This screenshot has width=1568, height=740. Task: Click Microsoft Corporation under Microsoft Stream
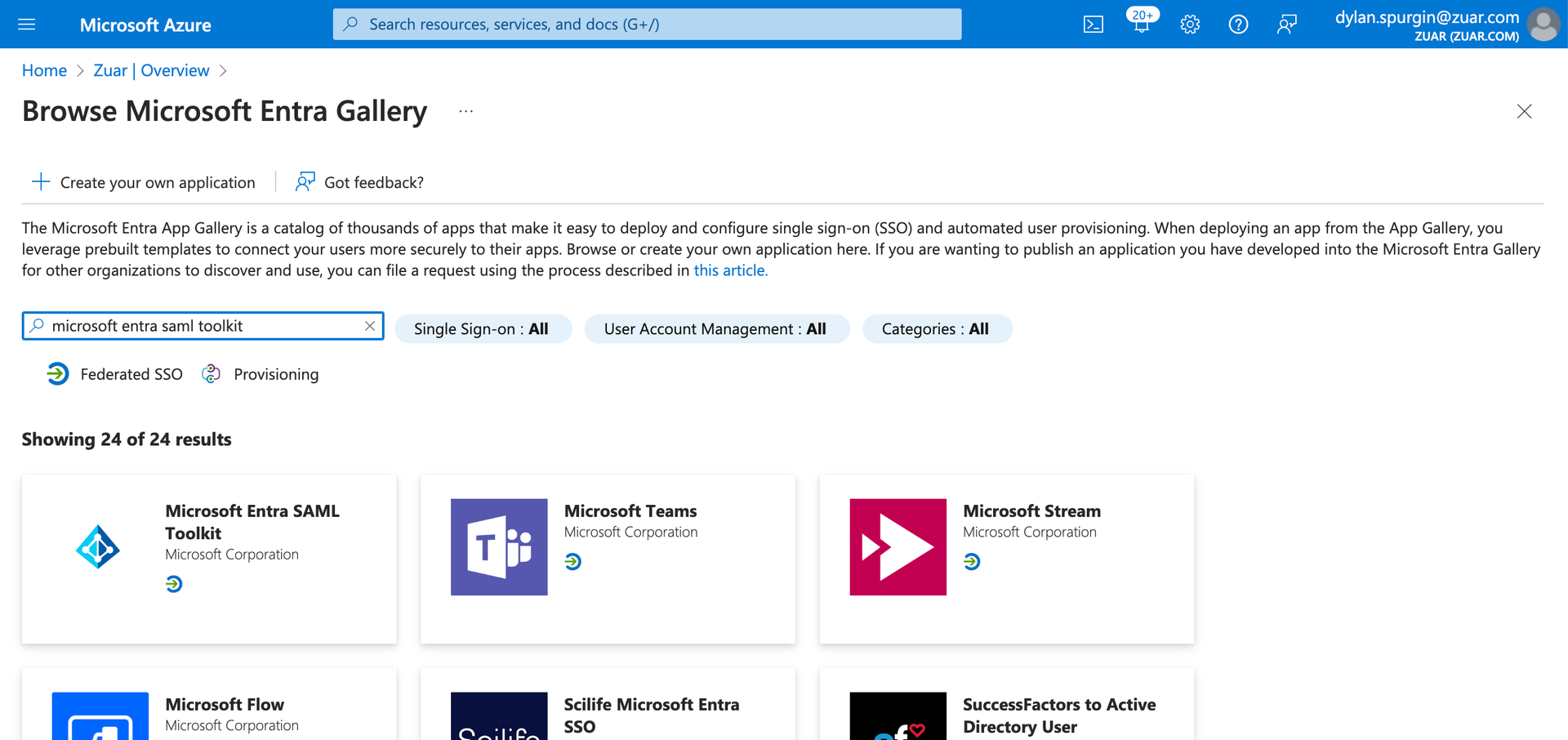1029,532
